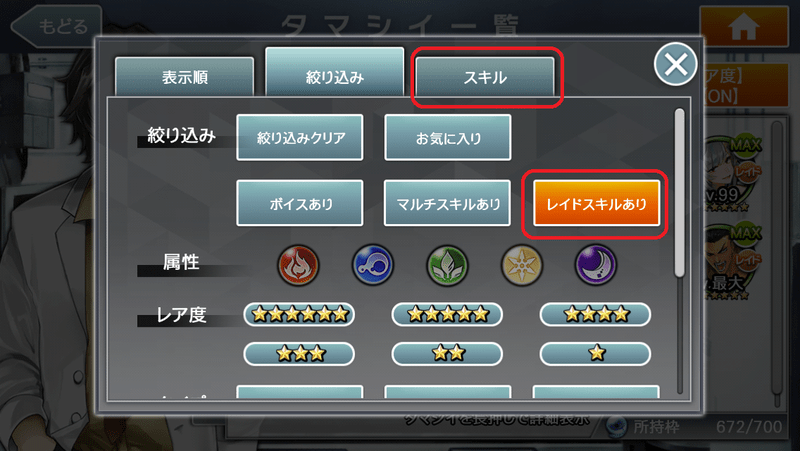Toggle the six-star rarity filter
The width and height of the screenshot is (800, 451).
point(299,314)
